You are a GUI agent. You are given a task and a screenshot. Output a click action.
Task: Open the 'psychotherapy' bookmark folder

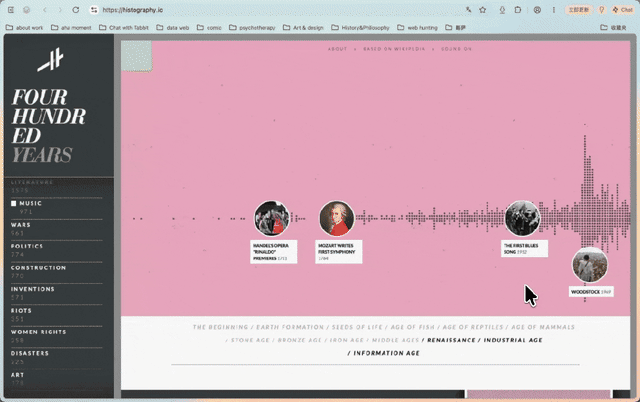(x=252, y=27)
